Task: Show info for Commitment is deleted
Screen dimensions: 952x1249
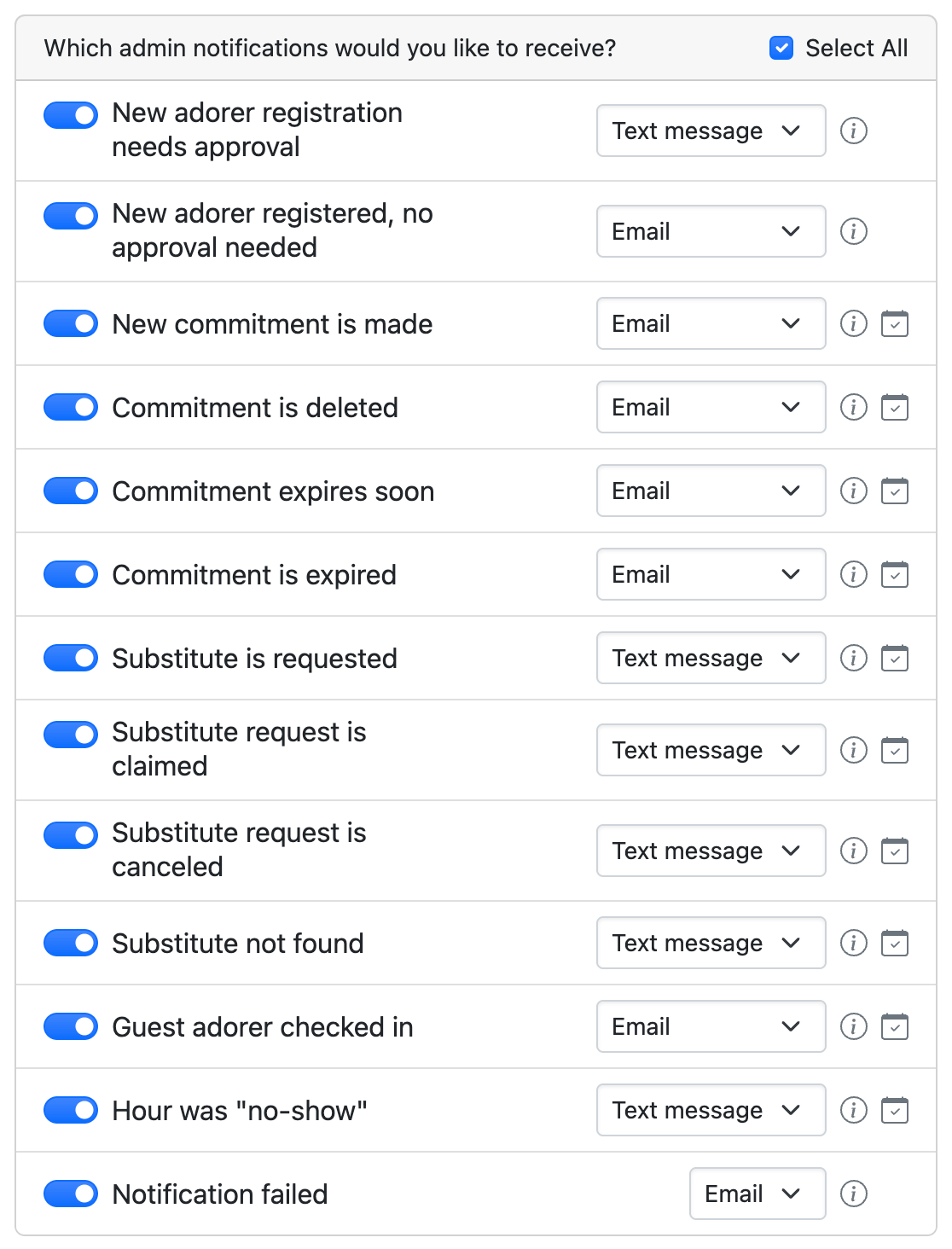Action: 853,407
